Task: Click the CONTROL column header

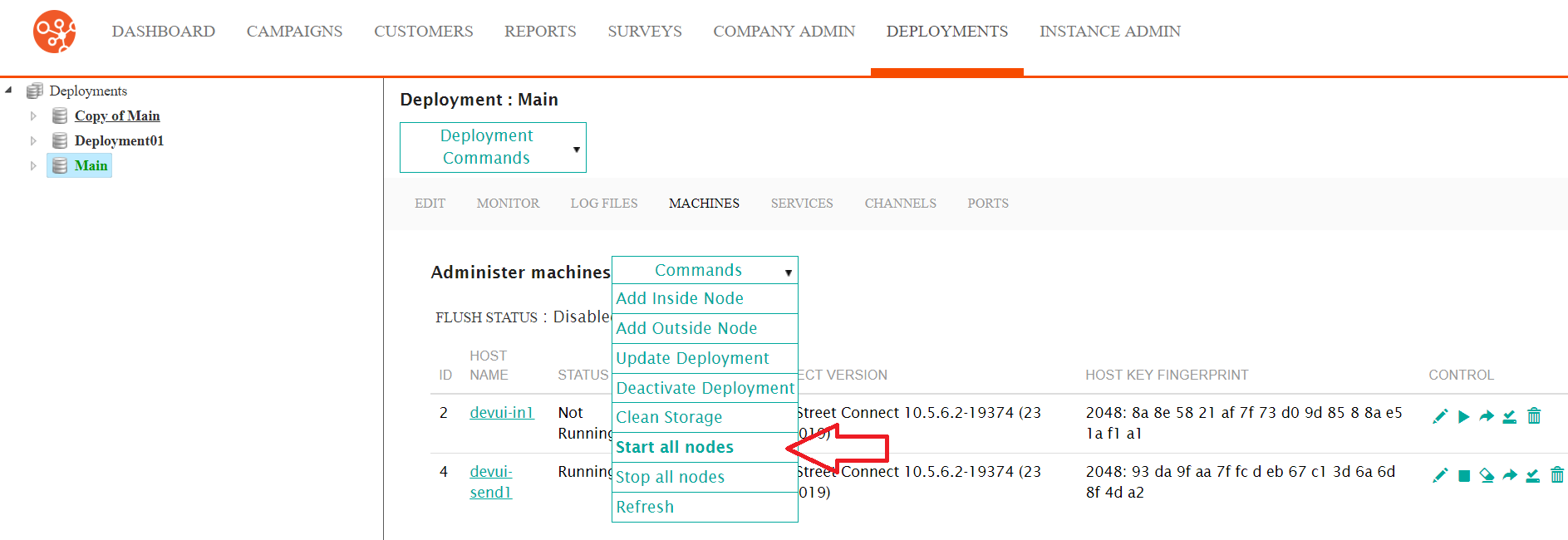Action: pos(1461,376)
